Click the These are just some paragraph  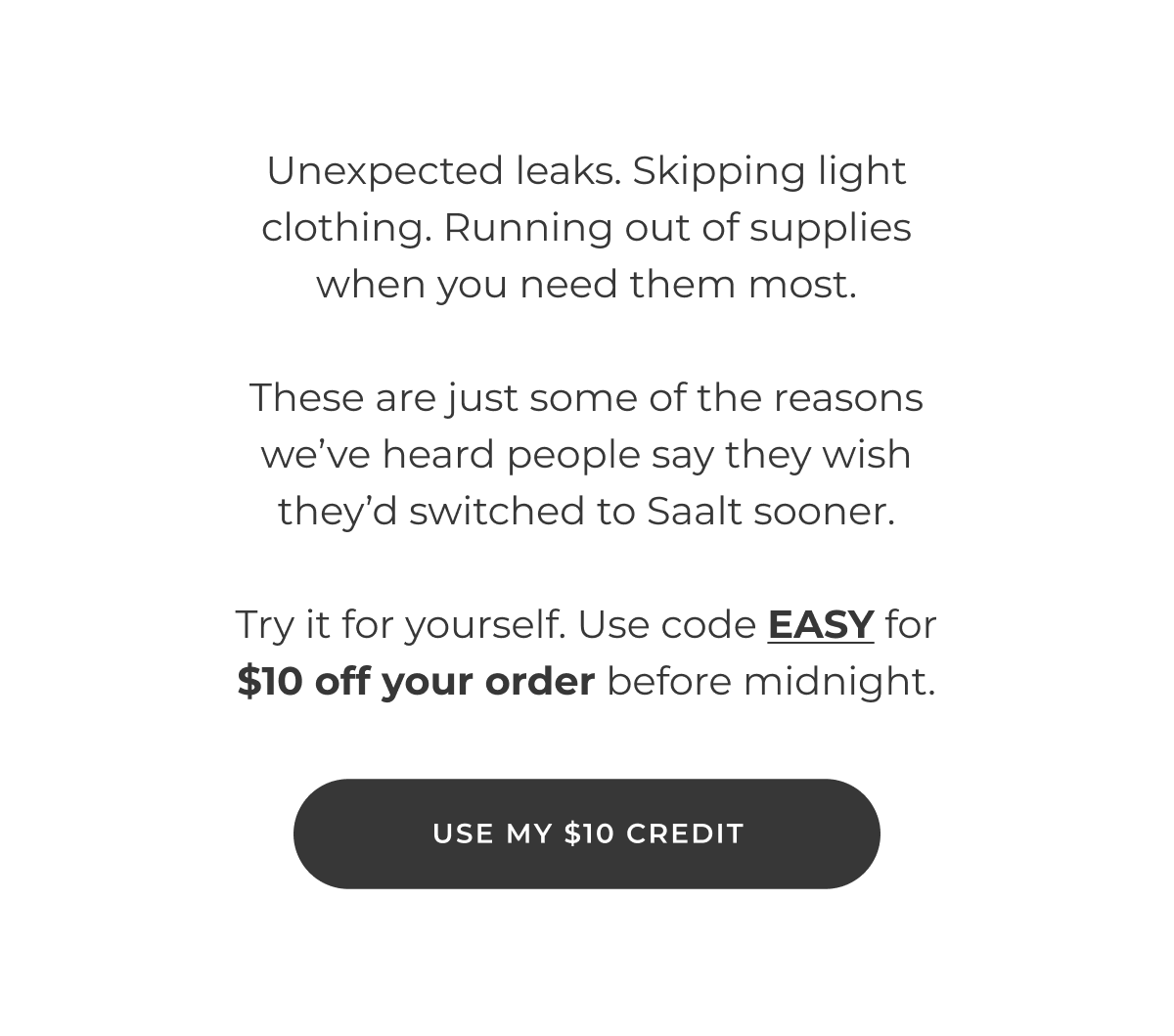point(587,397)
